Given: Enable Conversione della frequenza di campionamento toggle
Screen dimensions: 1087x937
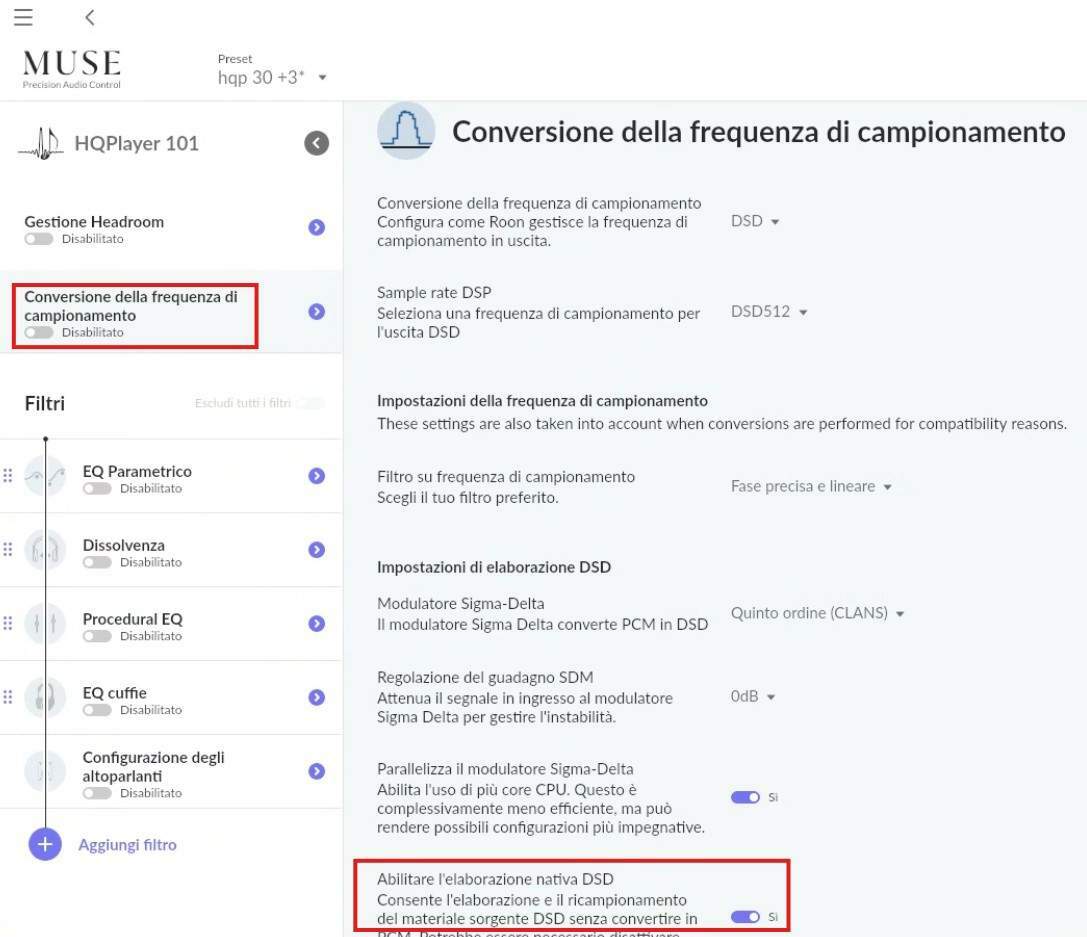Looking at the screenshot, I should click(39, 333).
